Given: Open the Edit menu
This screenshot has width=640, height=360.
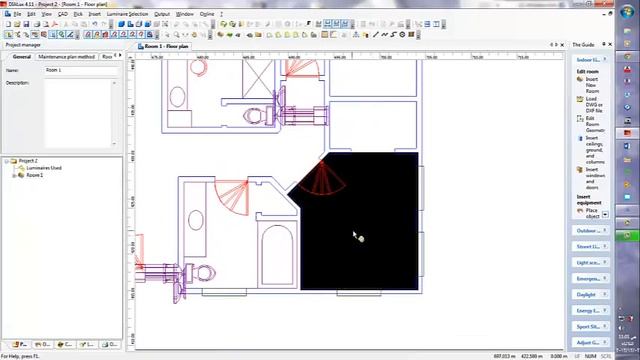Looking at the screenshot, I should (31, 14).
